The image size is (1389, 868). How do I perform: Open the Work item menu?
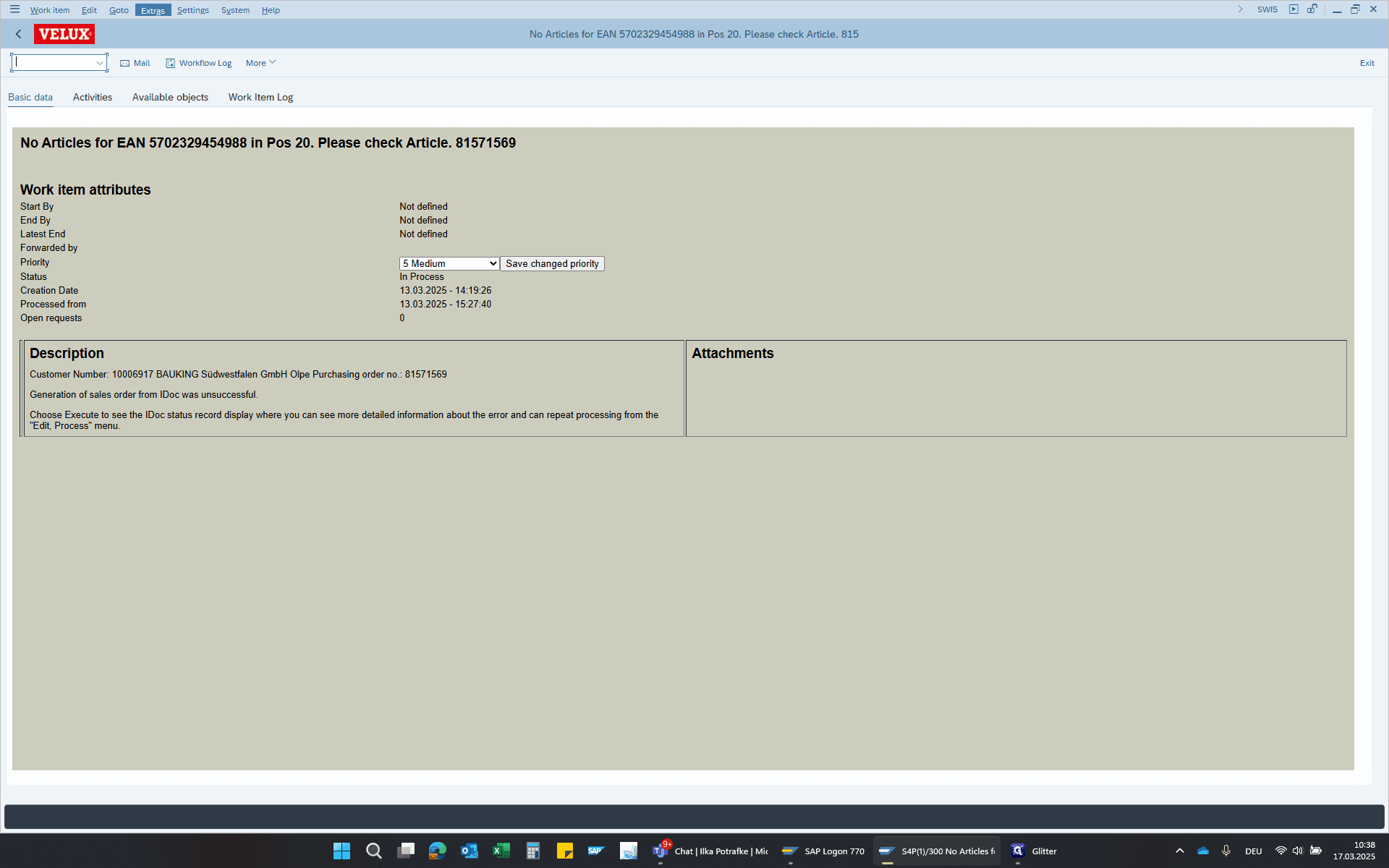coord(50,10)
